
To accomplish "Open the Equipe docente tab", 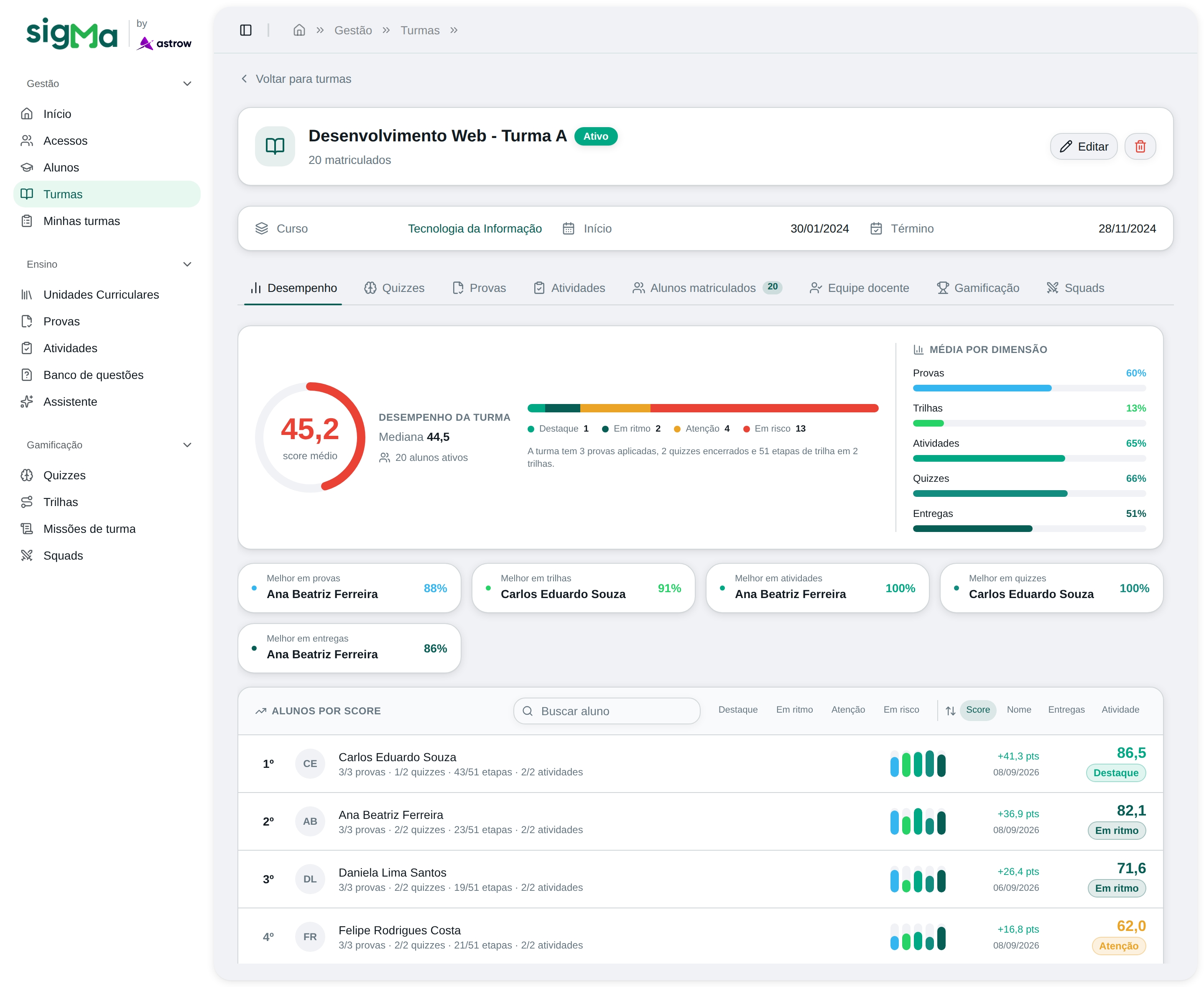I will point(859,288).
